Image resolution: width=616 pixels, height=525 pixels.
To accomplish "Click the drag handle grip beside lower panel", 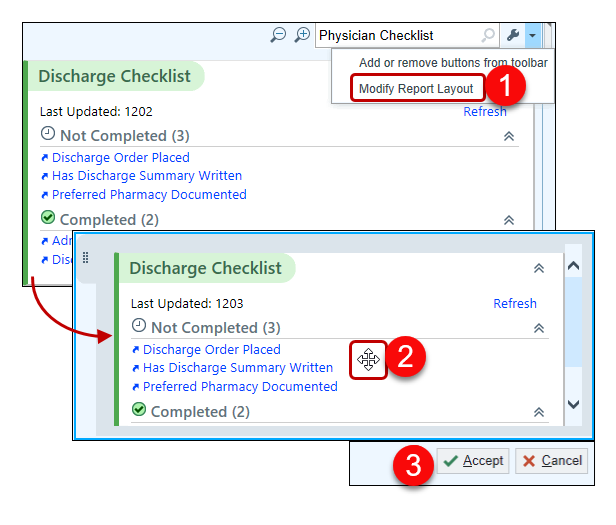I will pos(85,258).
